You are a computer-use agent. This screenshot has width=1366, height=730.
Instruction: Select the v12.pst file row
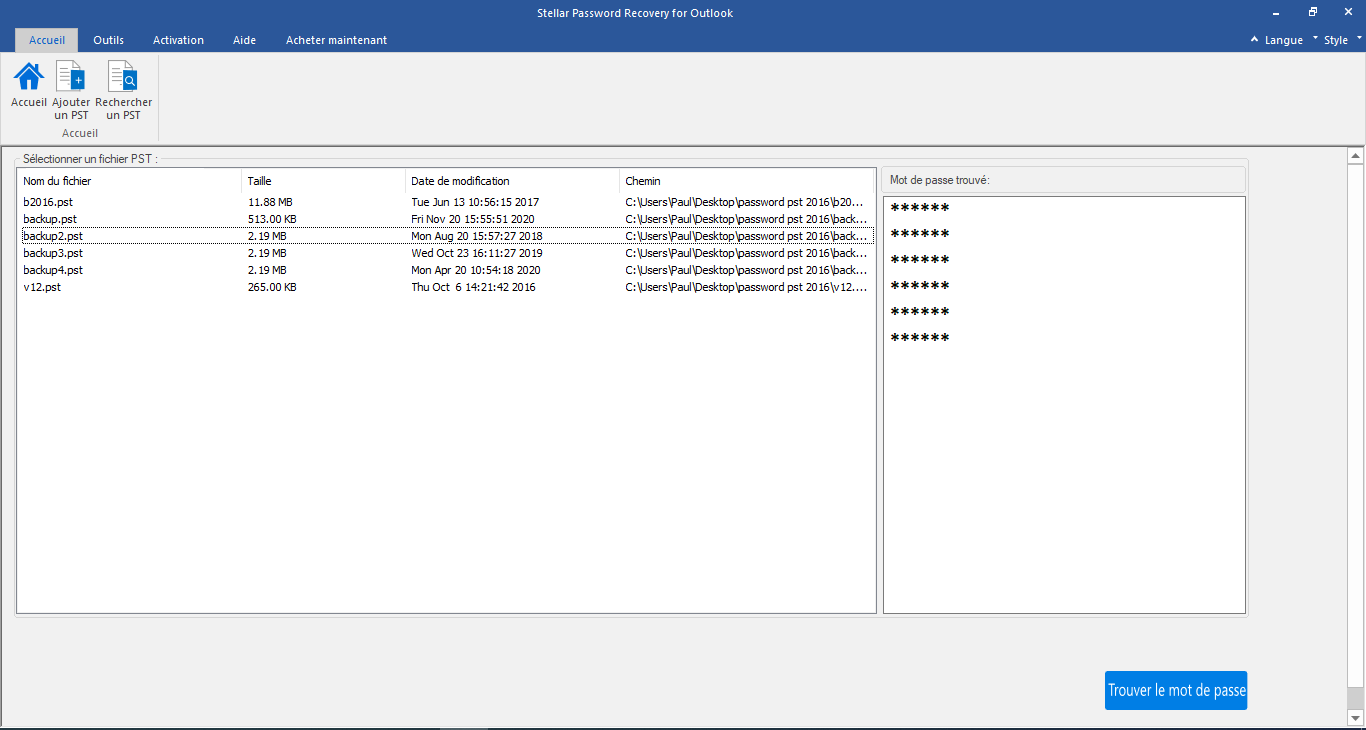[446, 287]
